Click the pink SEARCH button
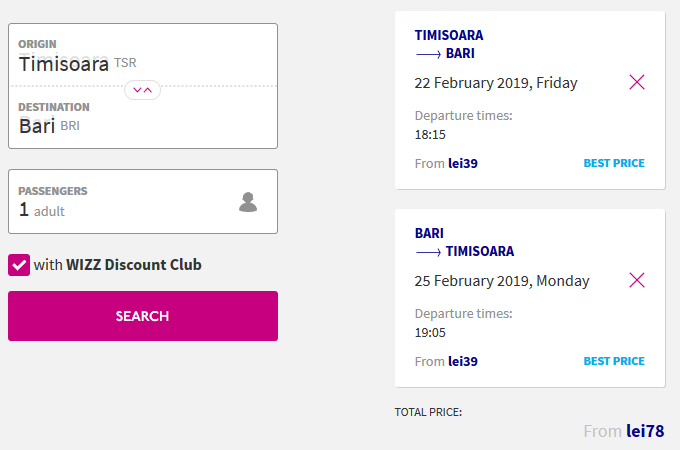This screenshot has width=680, height=450. click(143, 316)
